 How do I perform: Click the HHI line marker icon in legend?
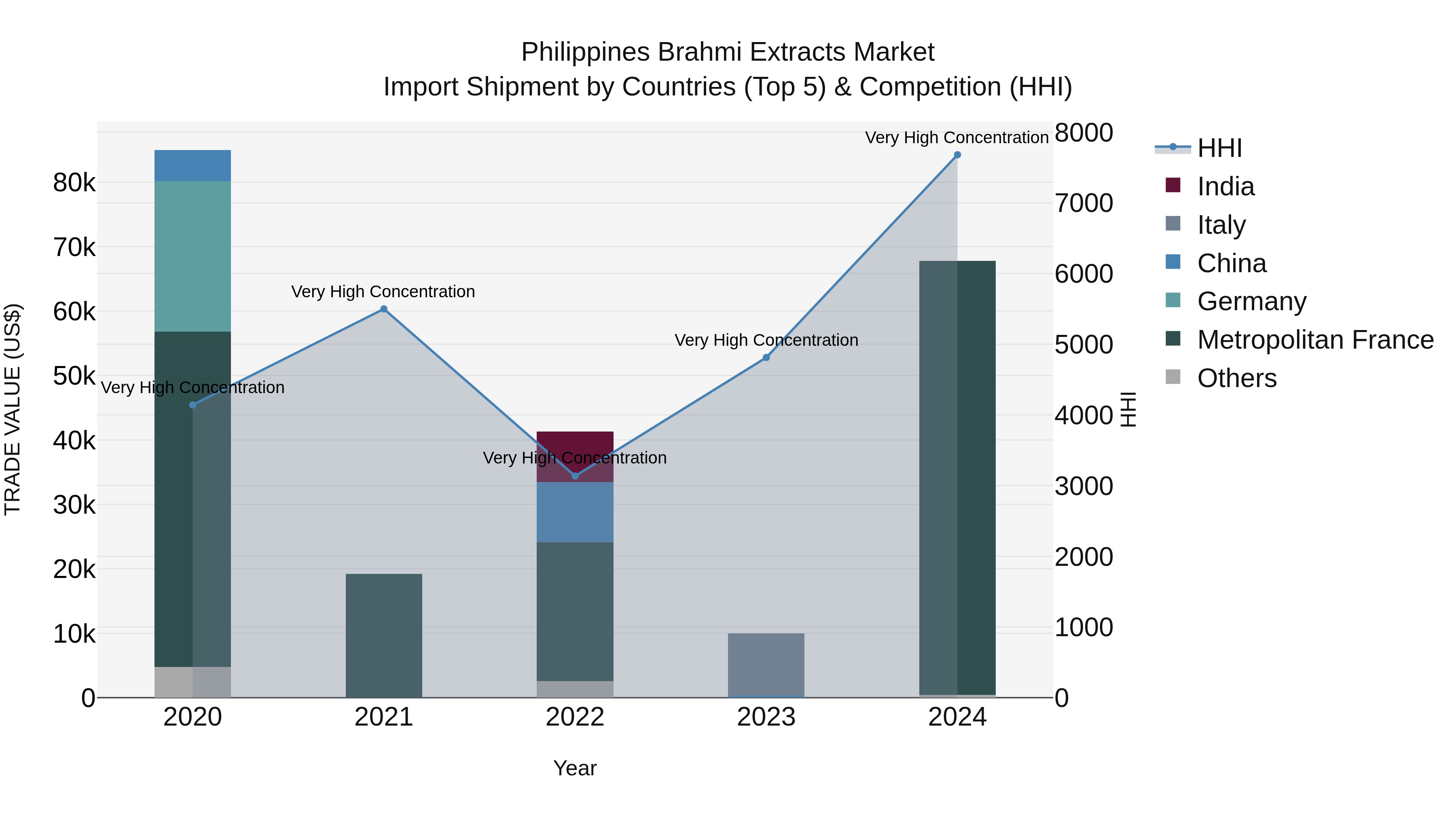pos(1173,148)
